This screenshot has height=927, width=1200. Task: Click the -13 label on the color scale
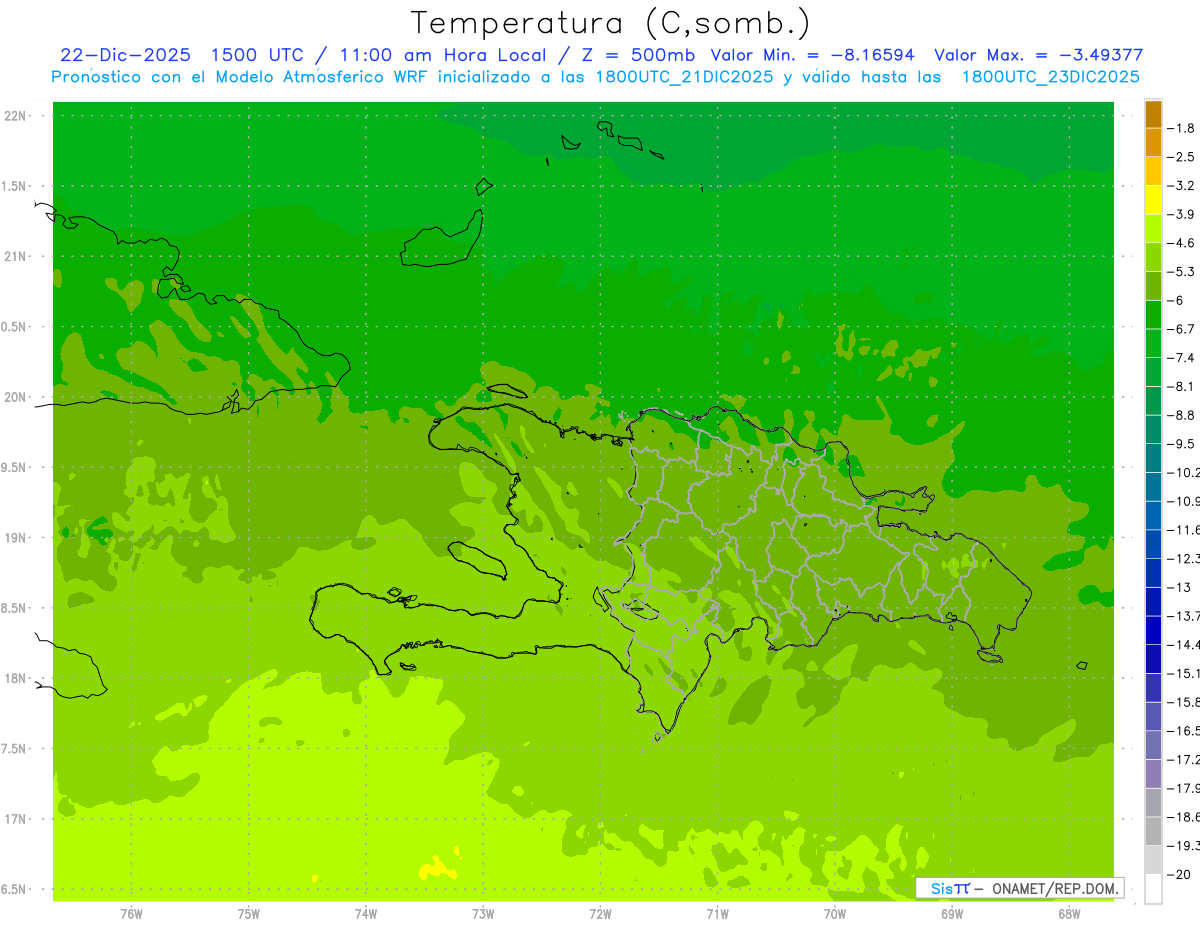click(x=1178, y=587)
